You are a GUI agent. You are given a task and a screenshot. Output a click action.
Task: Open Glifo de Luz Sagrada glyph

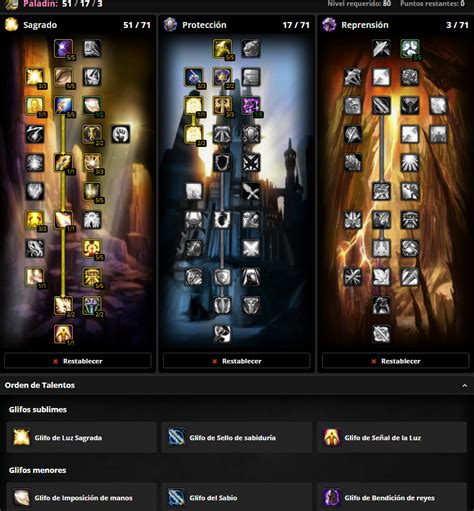[81, 437]
